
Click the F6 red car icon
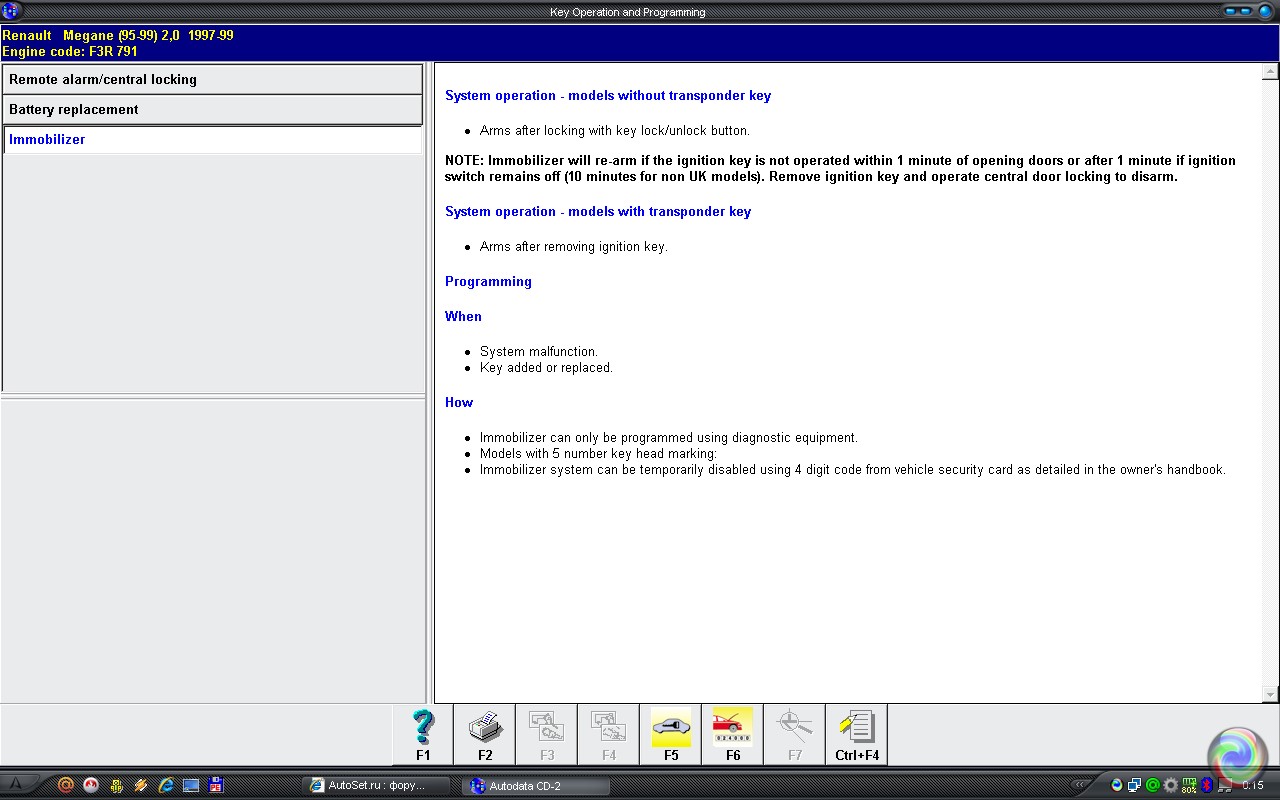(733, 734)
